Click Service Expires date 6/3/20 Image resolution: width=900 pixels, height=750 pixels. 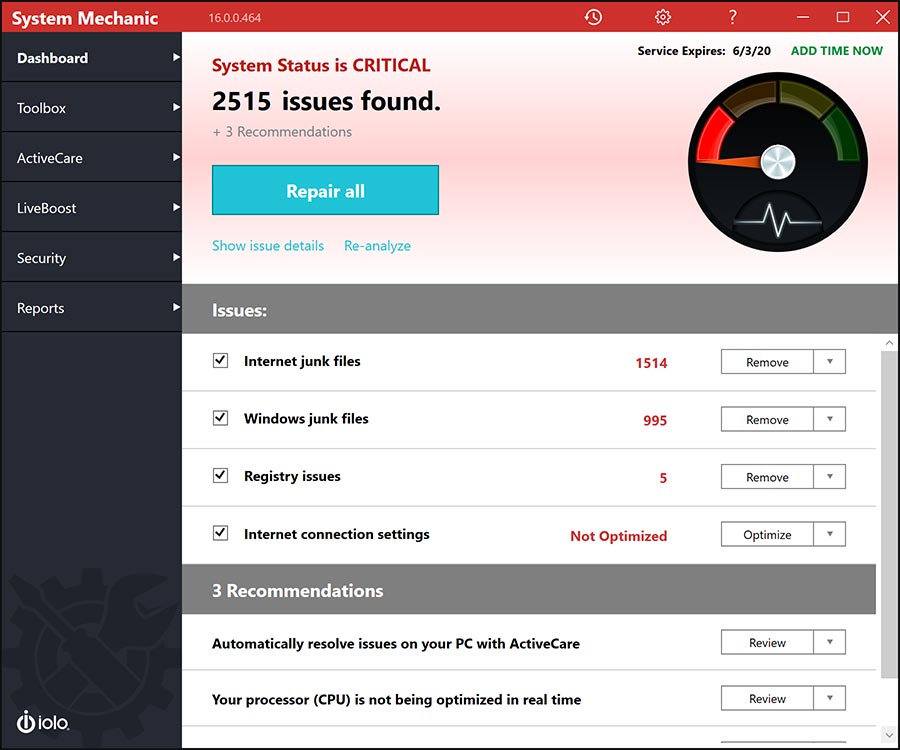(x=751, y=50)
